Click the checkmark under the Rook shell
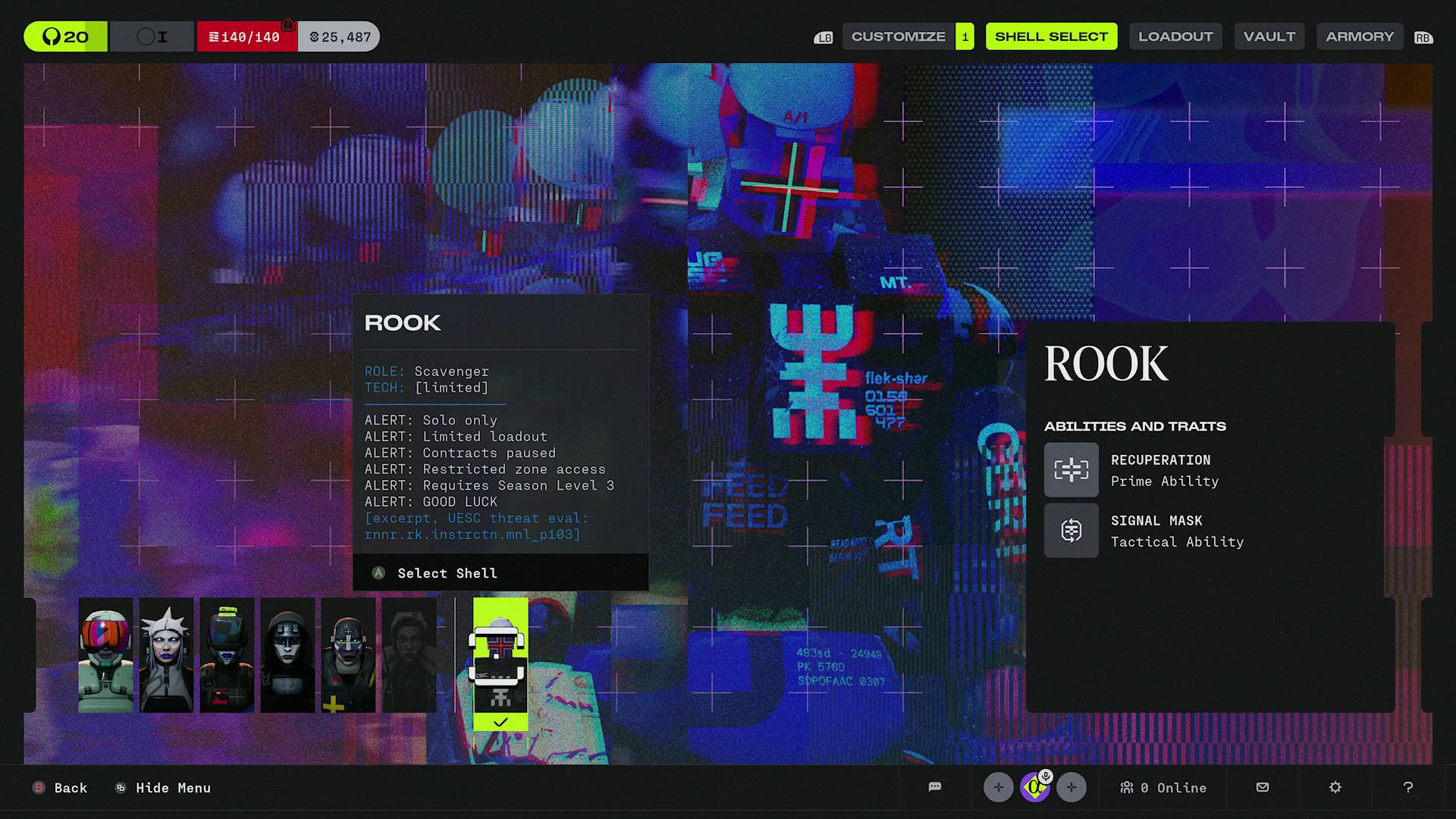This screenshot has height=819, width=1456. [500, 722]
